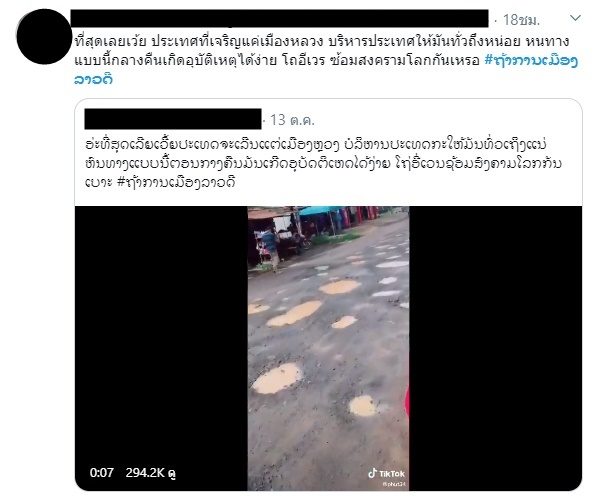Click the 294.2K views counter
The width and height of the screenshot is (597, 499).
click(150, 473)
